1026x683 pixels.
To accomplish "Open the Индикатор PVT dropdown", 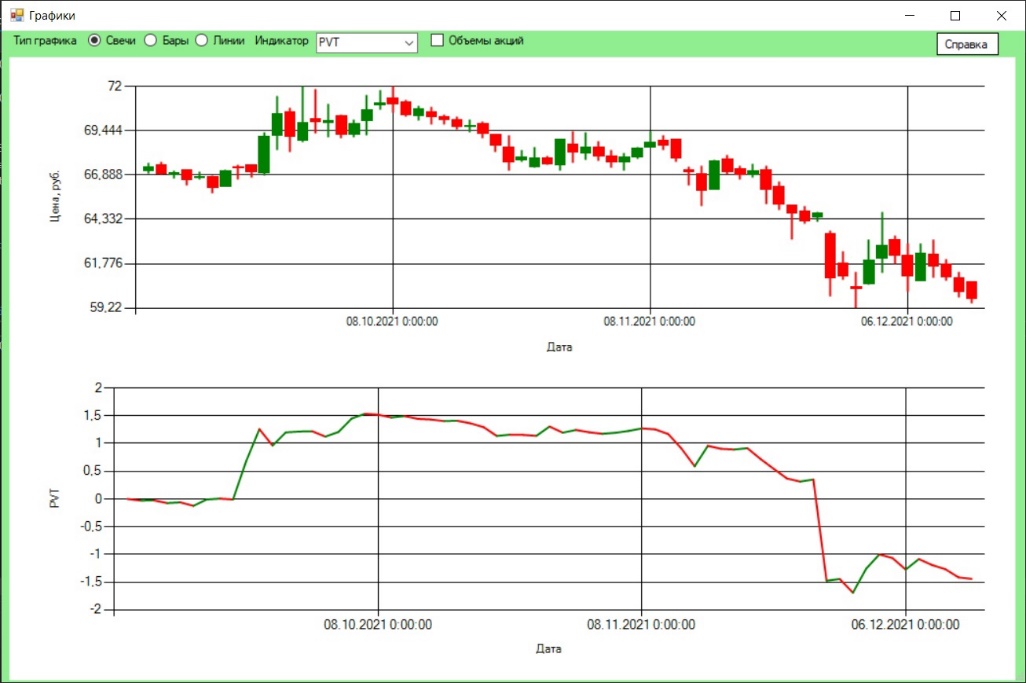I will click(x=366, y=43).
